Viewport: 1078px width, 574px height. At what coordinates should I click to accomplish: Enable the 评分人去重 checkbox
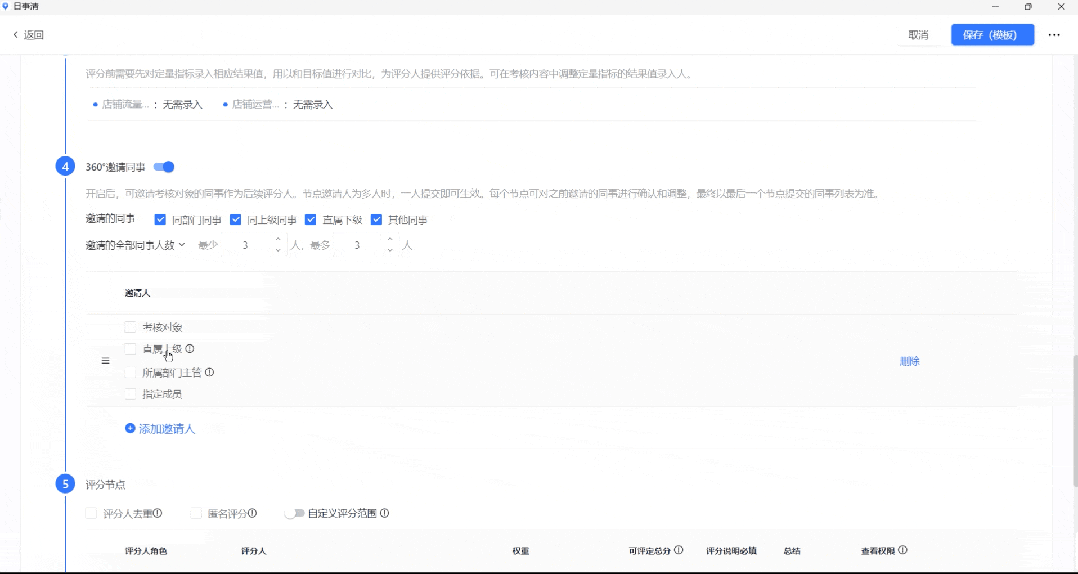click(x=91, y=513)
